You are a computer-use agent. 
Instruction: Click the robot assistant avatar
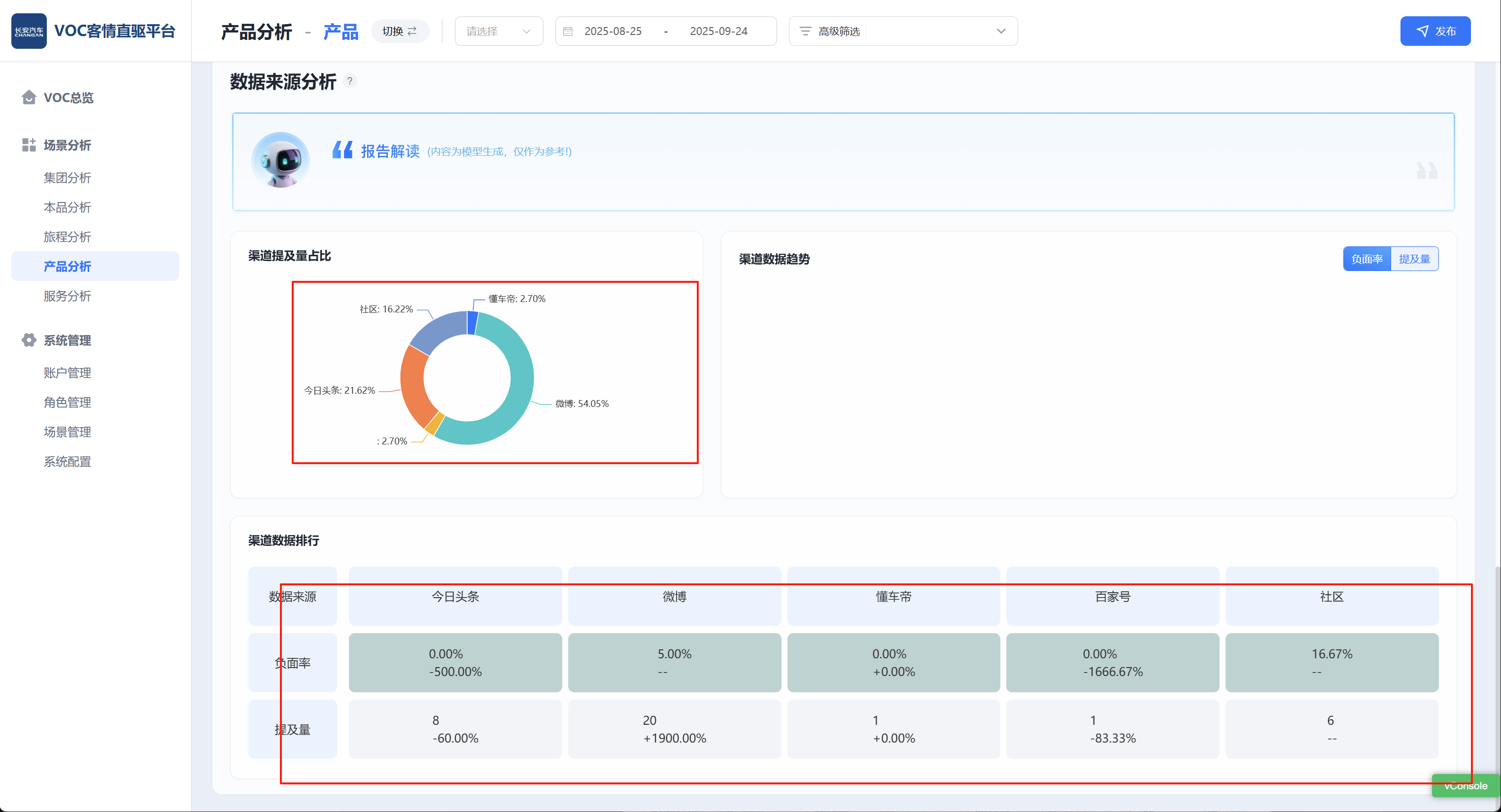pos(280,160)
